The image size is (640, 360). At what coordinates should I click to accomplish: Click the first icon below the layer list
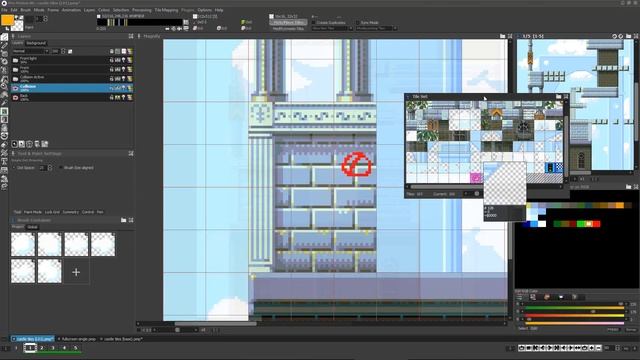coord(14,144)
